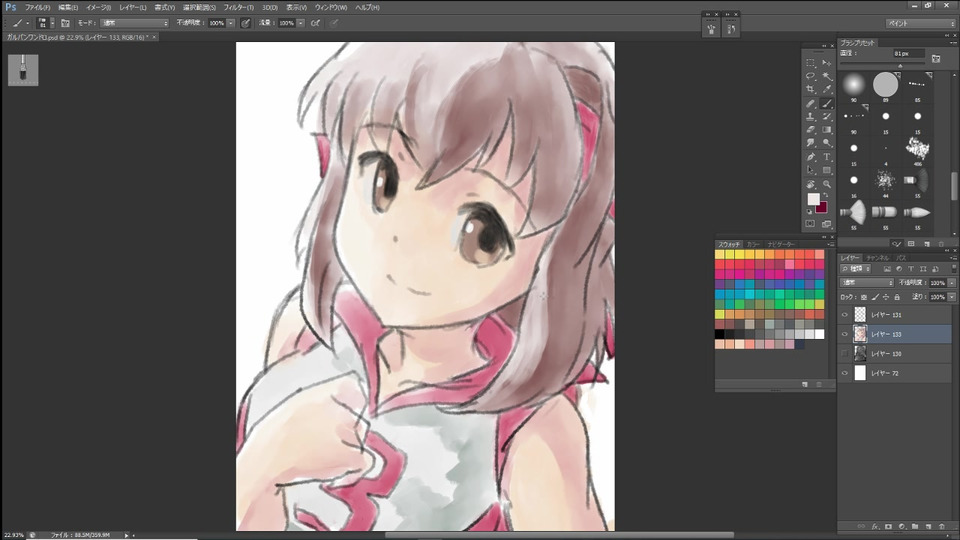Select the Type tool
Viewport: 960px width, 540px height.
827,157
